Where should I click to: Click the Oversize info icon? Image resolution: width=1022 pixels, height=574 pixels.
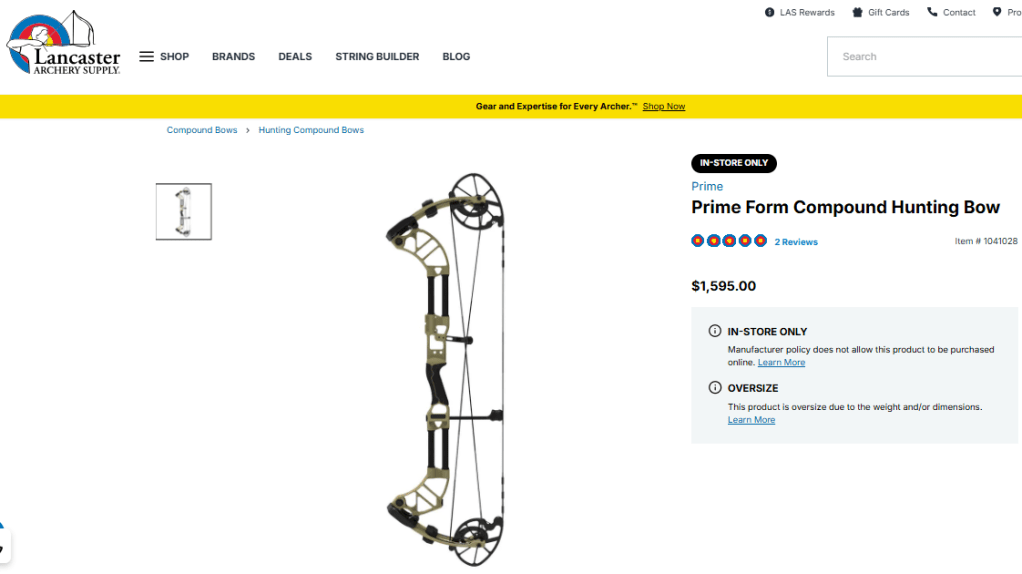point(714,388)
